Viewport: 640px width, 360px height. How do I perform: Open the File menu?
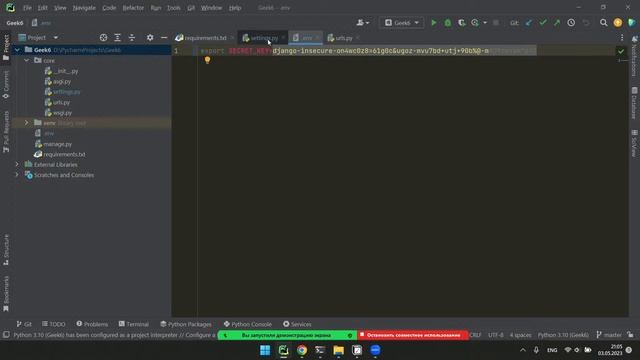[27, 8]
